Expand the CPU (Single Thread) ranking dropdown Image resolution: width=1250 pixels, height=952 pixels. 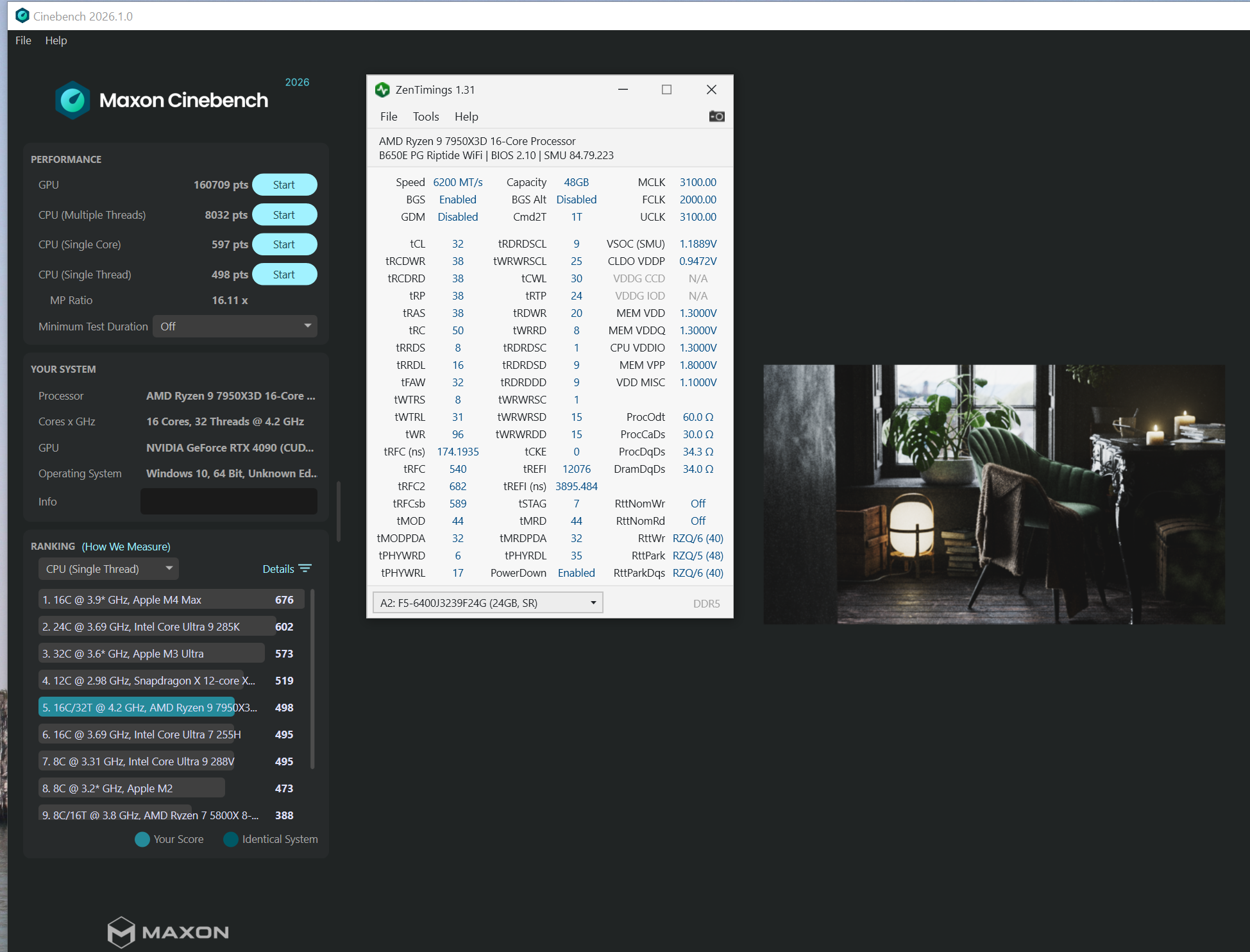[x=108, y=569]
